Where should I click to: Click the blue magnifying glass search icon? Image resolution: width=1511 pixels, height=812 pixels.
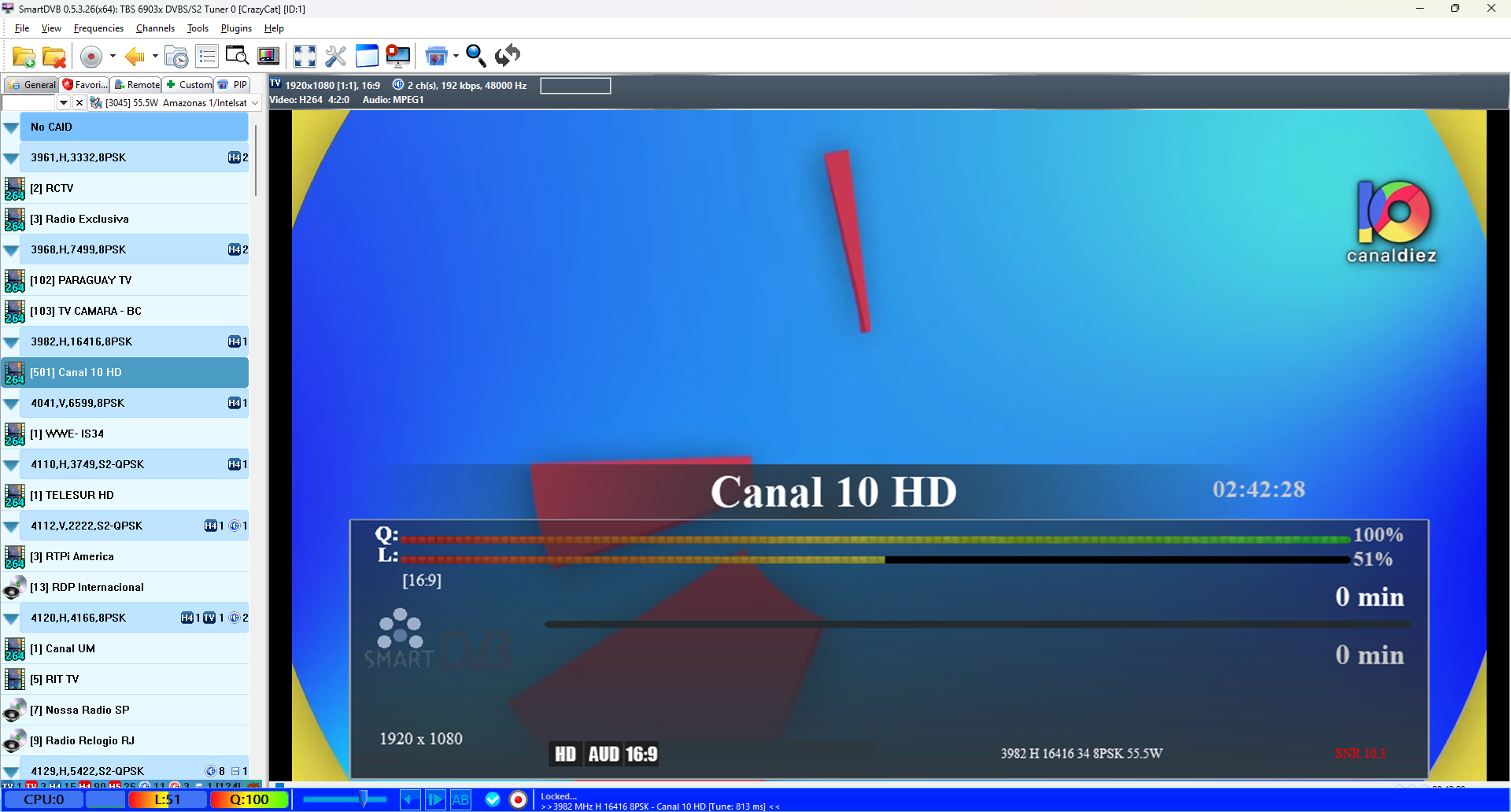pyautogui.click(x=476, y=56)
